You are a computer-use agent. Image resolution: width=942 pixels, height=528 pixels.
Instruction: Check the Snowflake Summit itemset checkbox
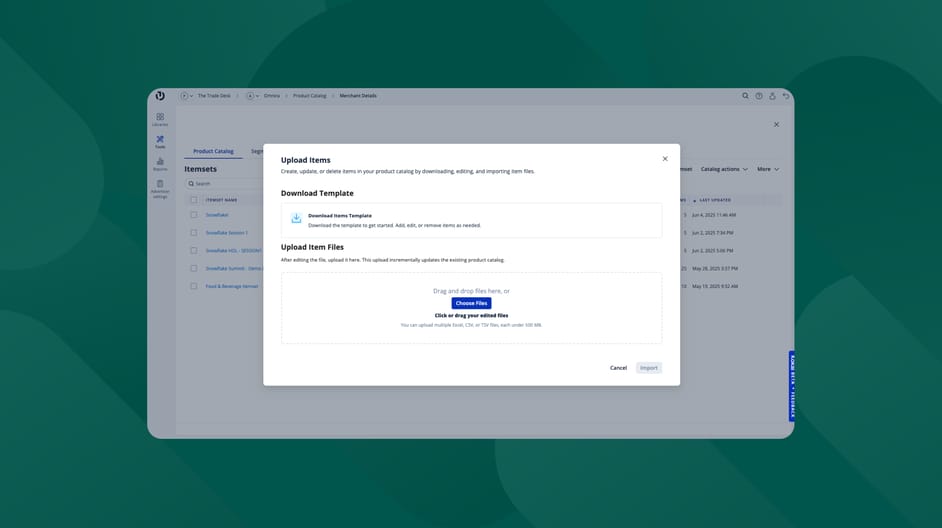(193, 269)
